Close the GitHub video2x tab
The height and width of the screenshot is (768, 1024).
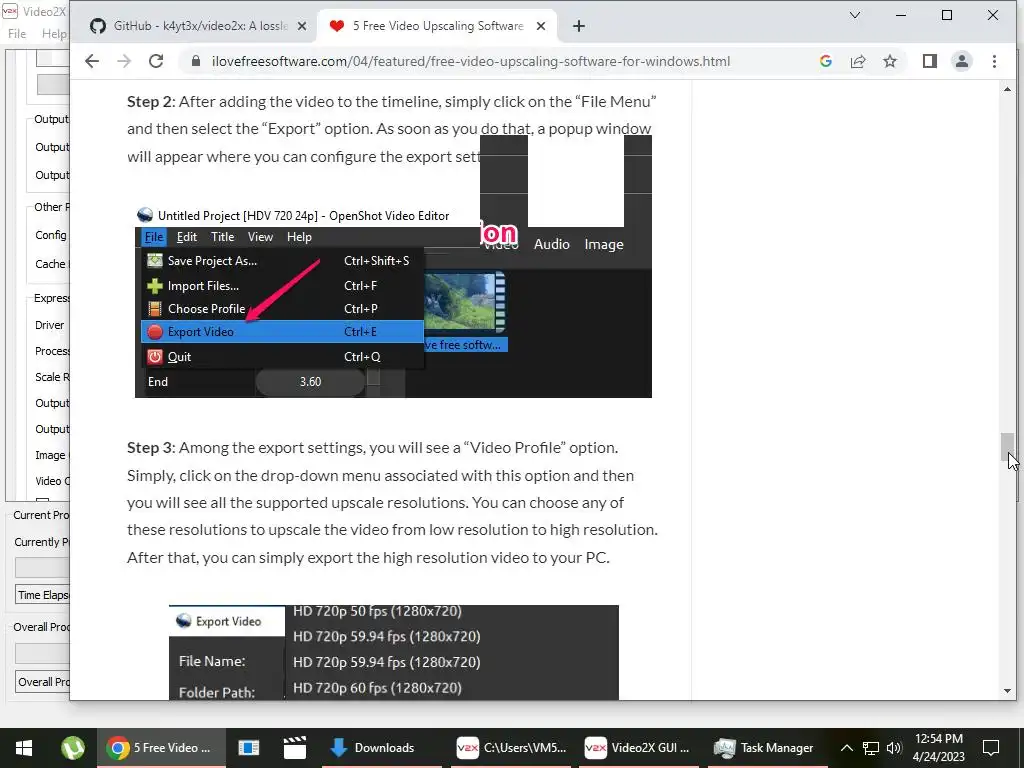[x=302, y=26]
